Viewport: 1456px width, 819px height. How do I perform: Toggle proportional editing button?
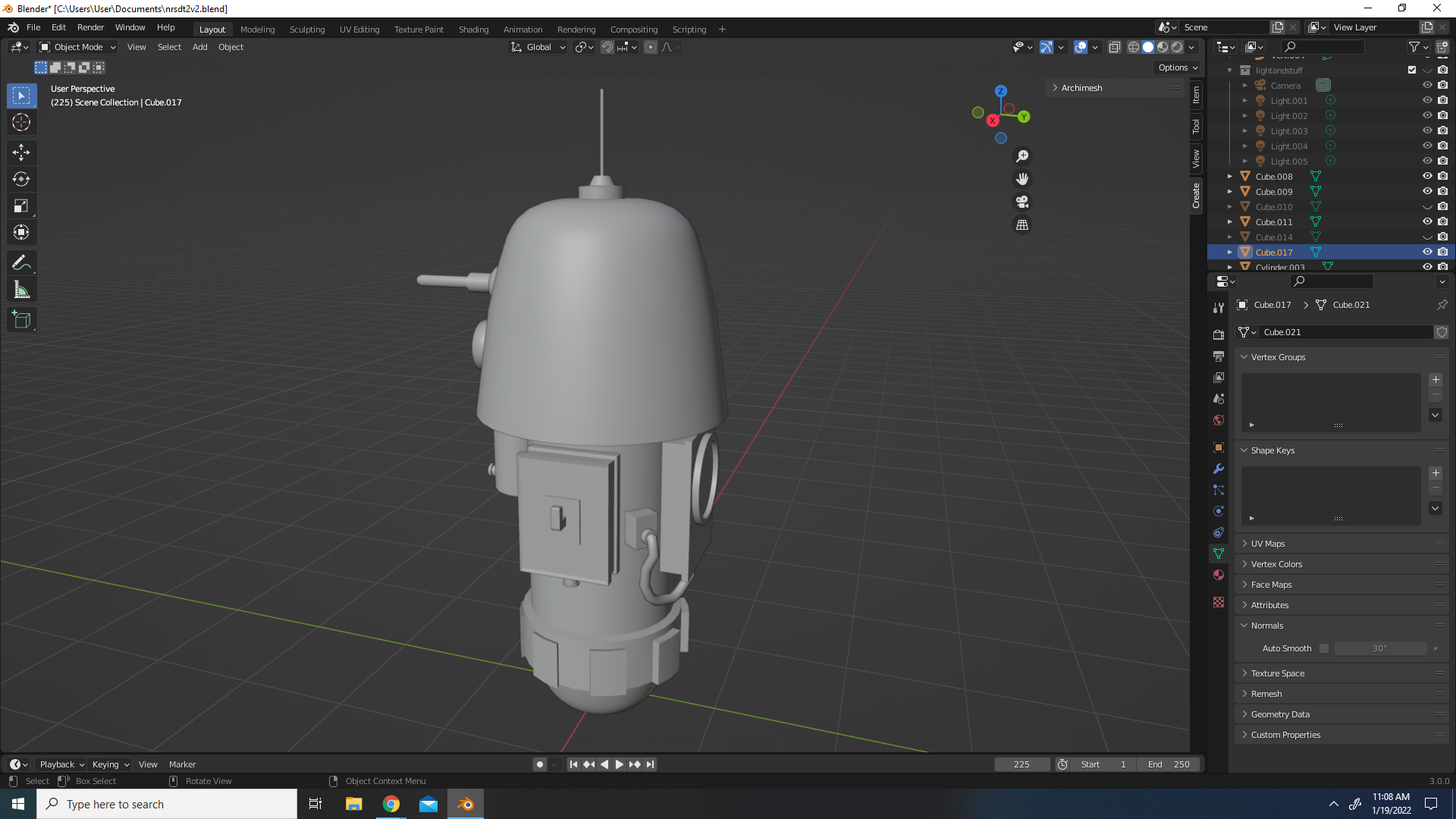click(x=651, y=47)
